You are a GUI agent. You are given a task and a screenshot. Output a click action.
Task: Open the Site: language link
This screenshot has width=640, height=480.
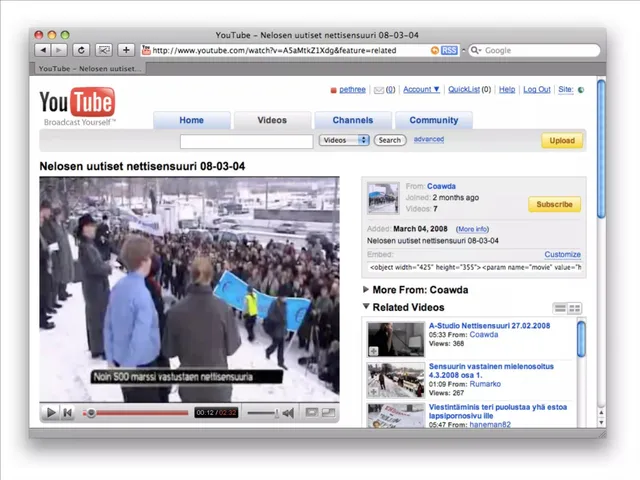pyautogui.click(x=566, y=89)
